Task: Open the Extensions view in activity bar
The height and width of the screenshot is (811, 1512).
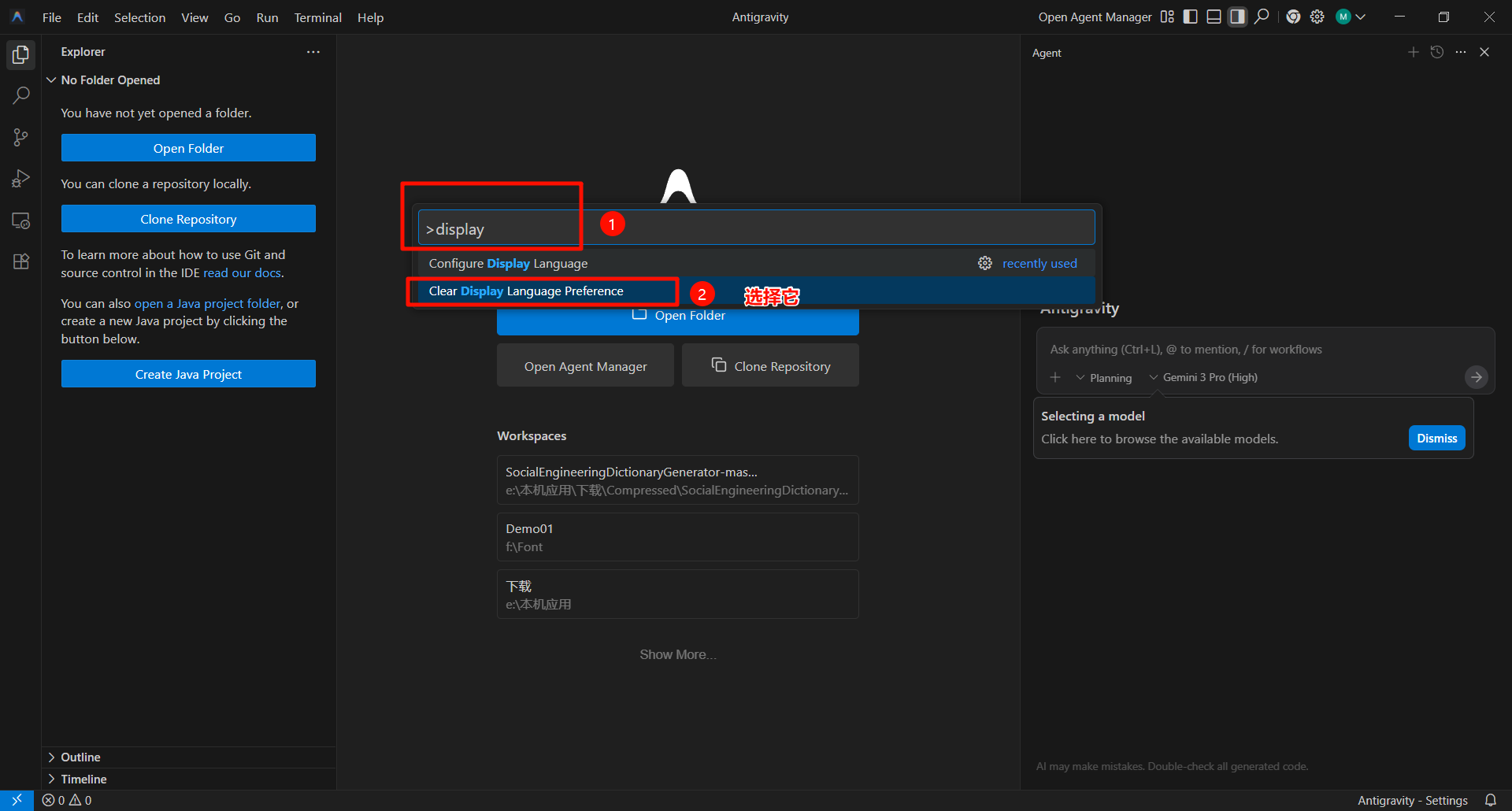Action: pyautogui.click(x=21, y=261)
